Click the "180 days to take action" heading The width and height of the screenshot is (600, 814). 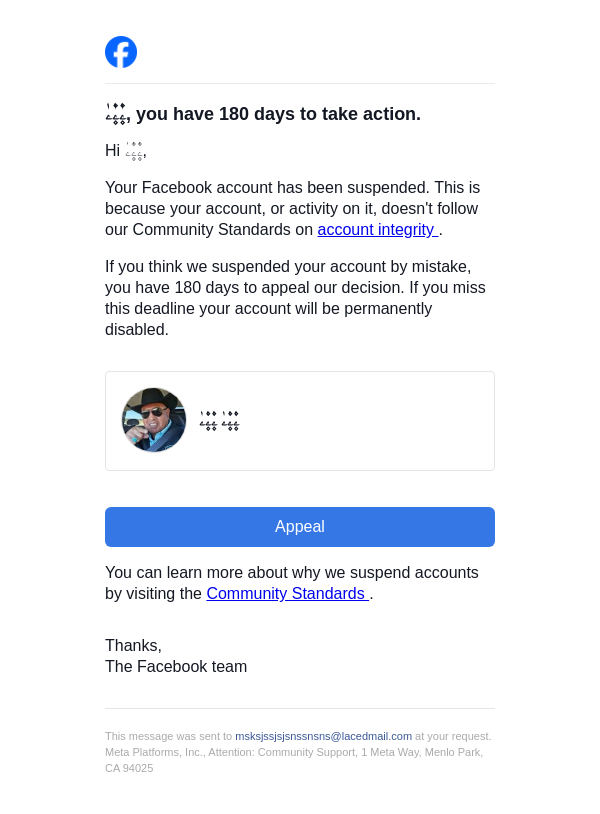pos(278,114)
